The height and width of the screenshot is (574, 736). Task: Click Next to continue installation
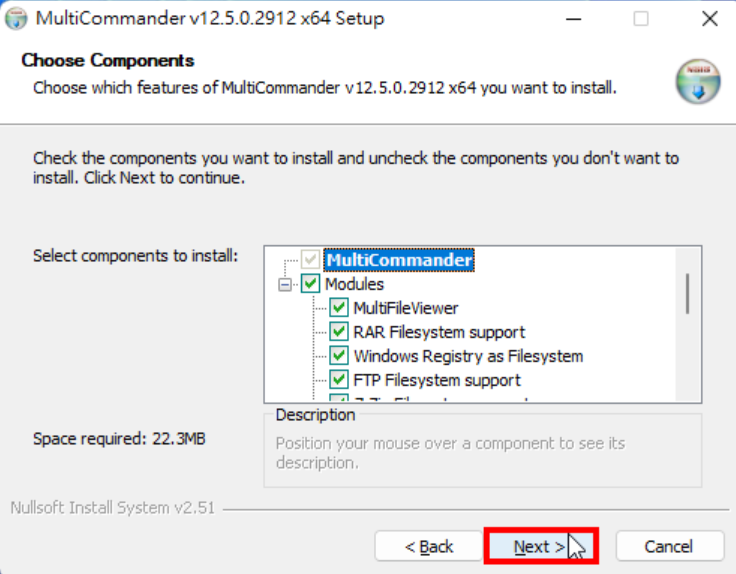pos(541,546)
